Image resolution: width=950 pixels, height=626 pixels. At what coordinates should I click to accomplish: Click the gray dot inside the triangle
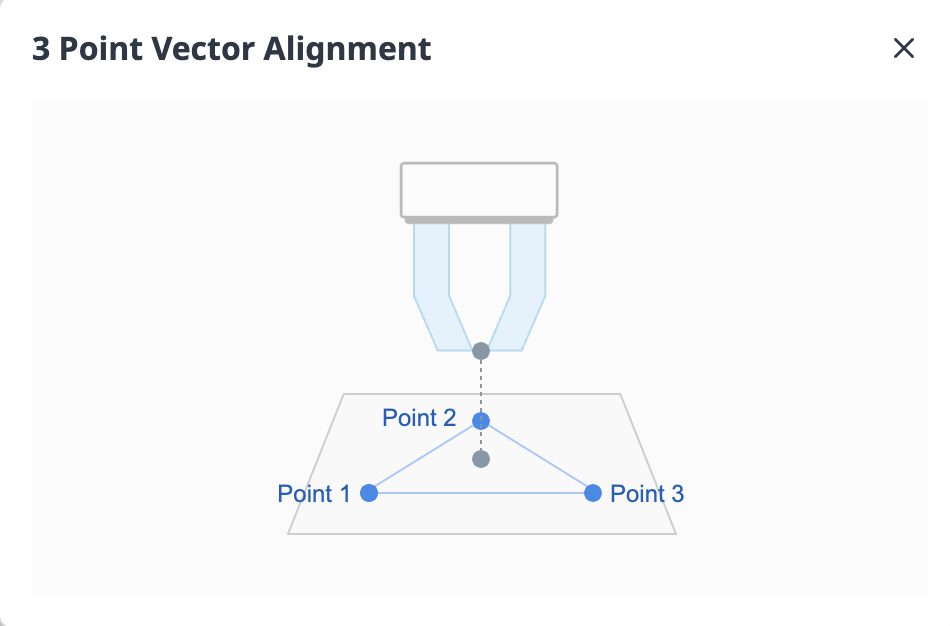(481, 459)
